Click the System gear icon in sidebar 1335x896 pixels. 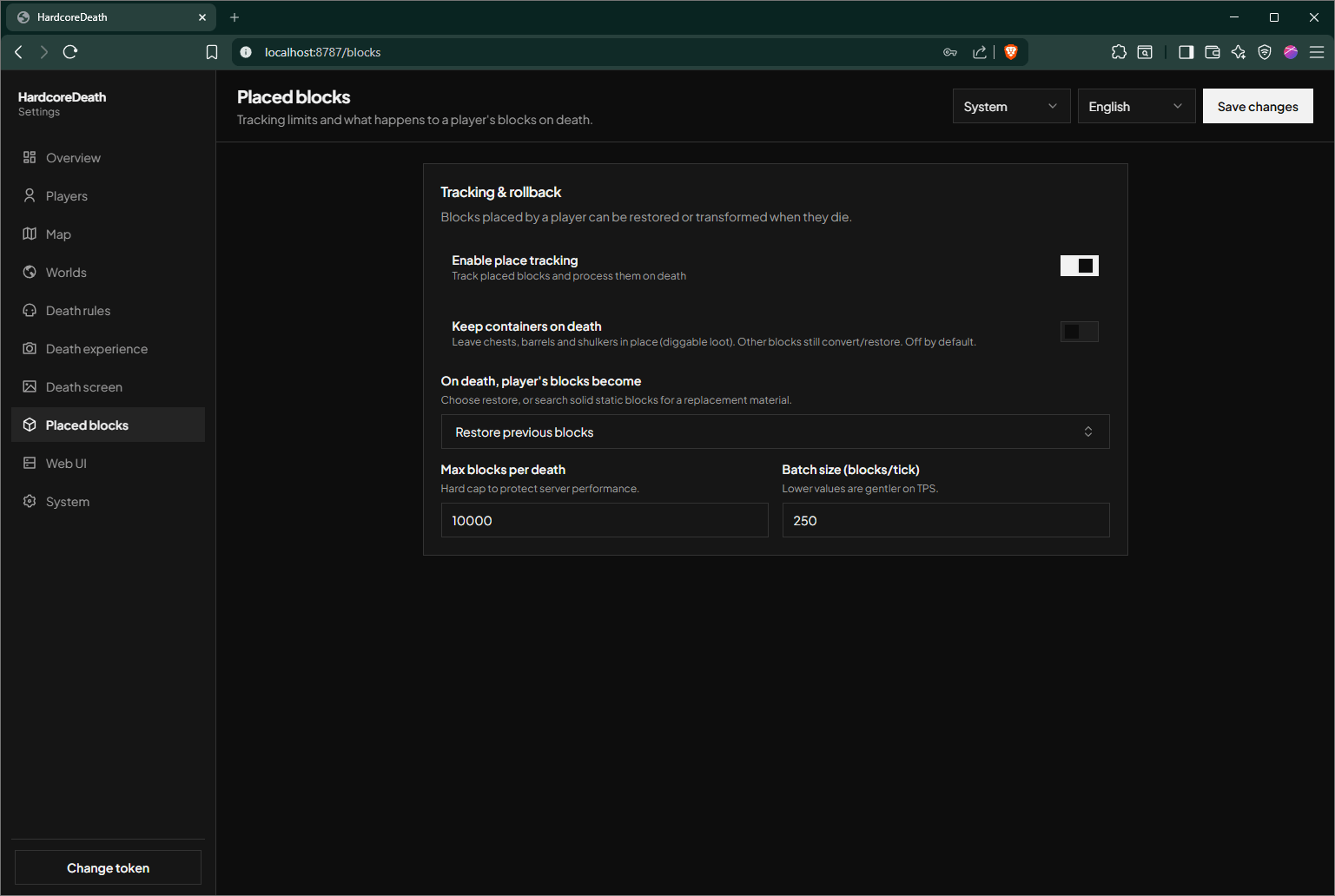(x=30, y=501)
